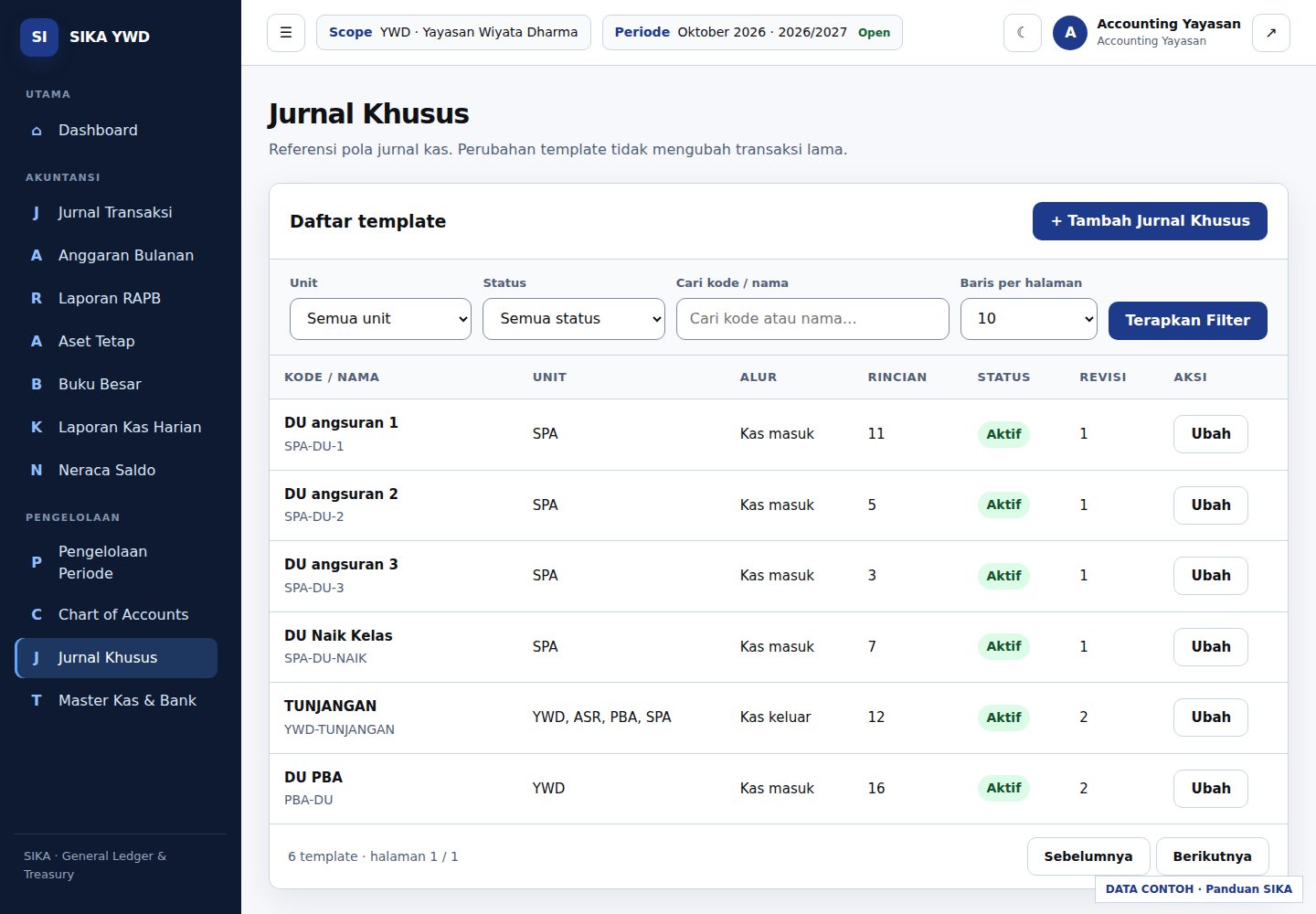This screenshot has height=914, width=1316.
Task: Click Tambah Jurnal Khusus button
Action: tap(1150, 221)
